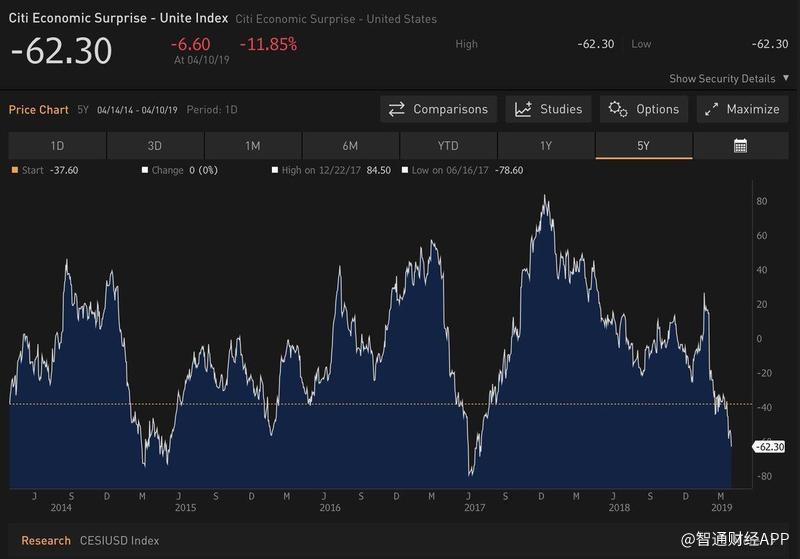Viewport: 800px width, 559px height.
Task: Switch to the 3D time range tab
Action: point(154,146)
